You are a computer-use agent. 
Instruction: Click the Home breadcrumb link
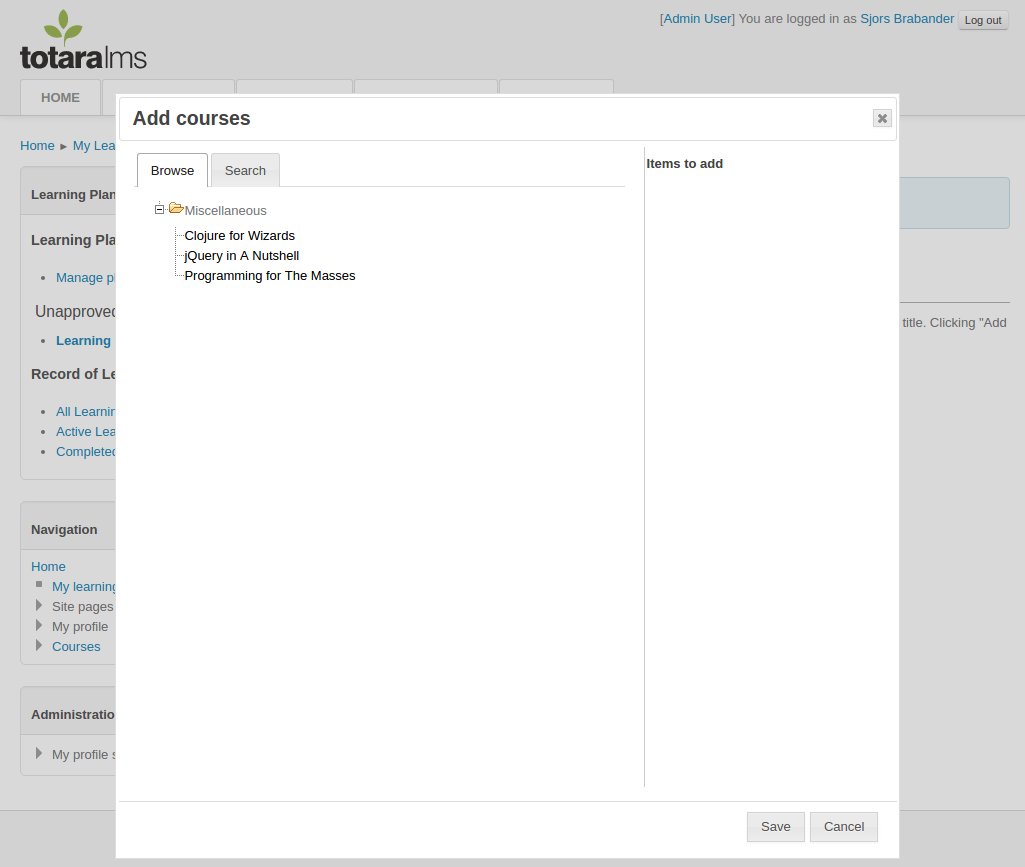click(x=37, y=146)
